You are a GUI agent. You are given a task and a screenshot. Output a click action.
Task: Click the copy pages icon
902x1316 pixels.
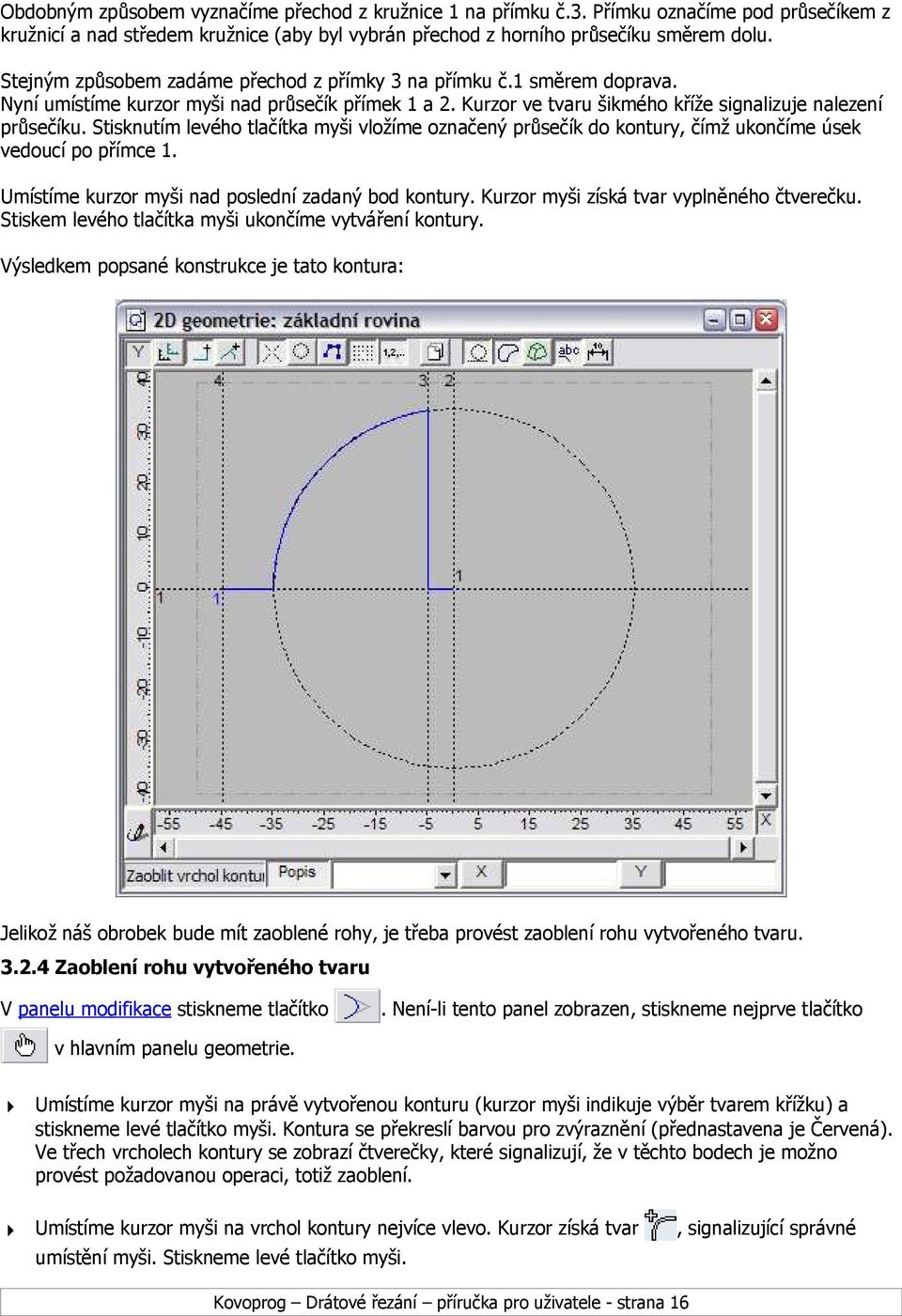pos(436,352)
